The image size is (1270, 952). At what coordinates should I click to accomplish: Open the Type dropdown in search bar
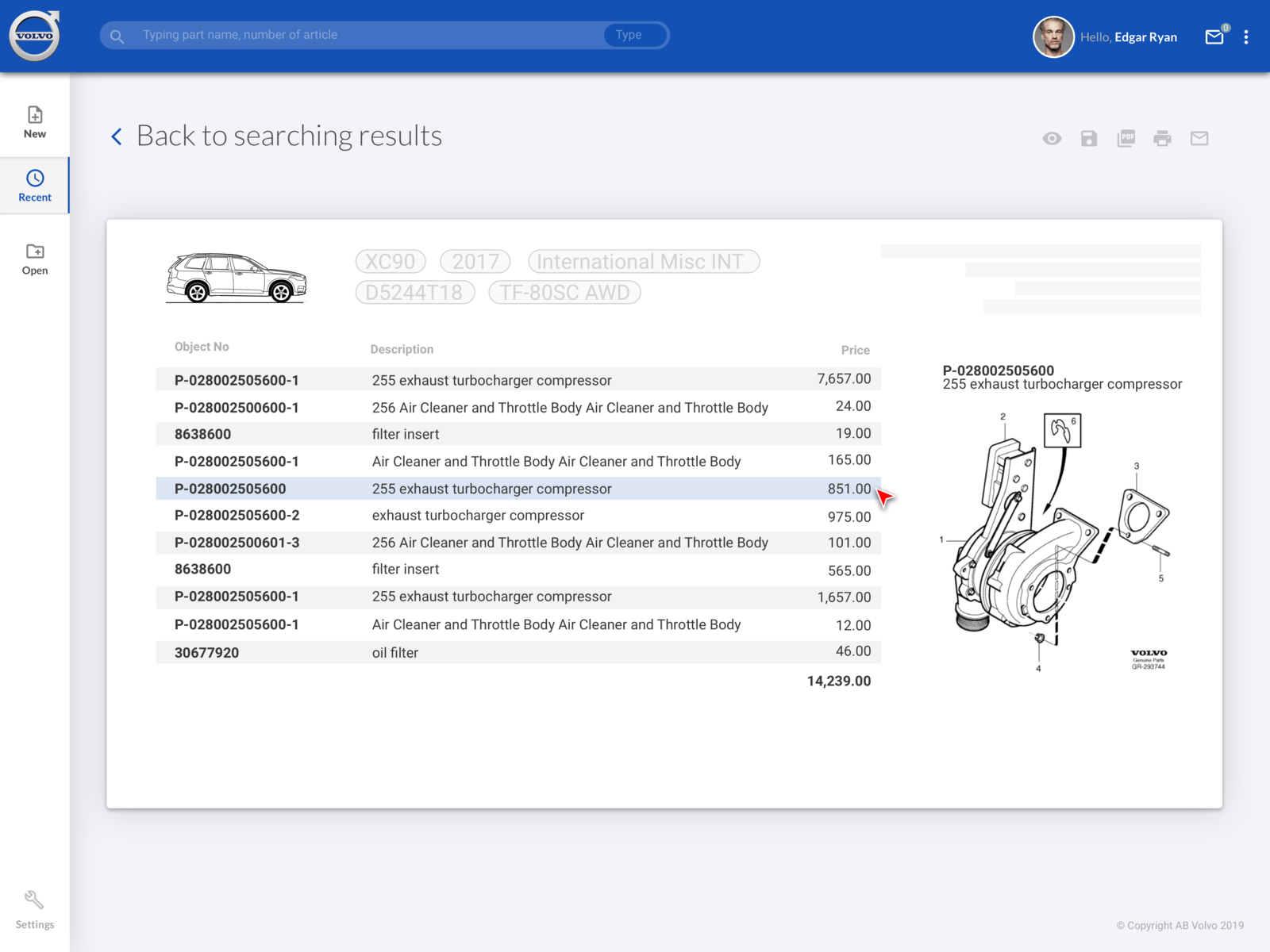[x=635, y=35]
